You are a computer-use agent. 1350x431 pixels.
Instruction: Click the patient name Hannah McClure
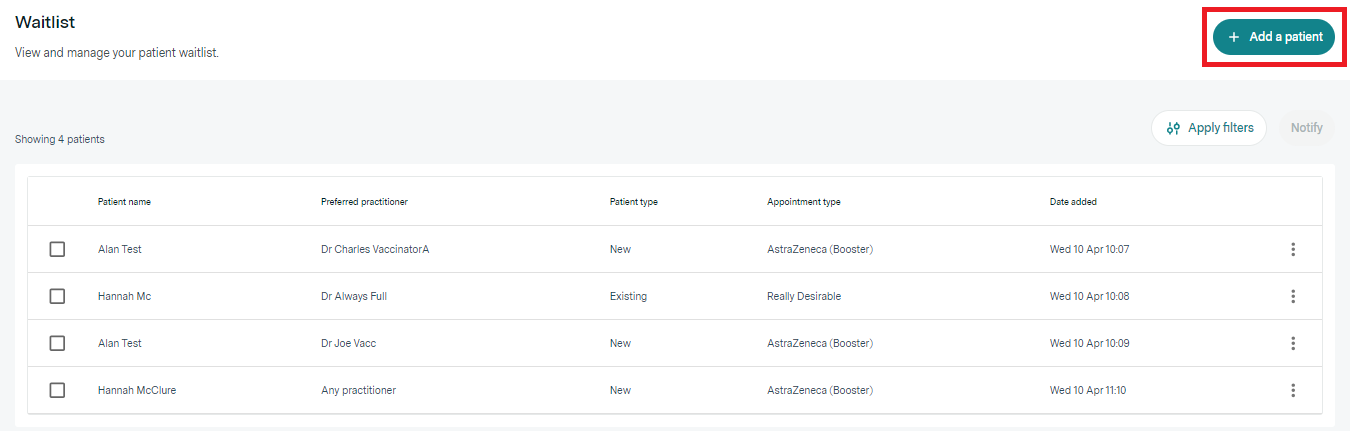click(137, 390)
